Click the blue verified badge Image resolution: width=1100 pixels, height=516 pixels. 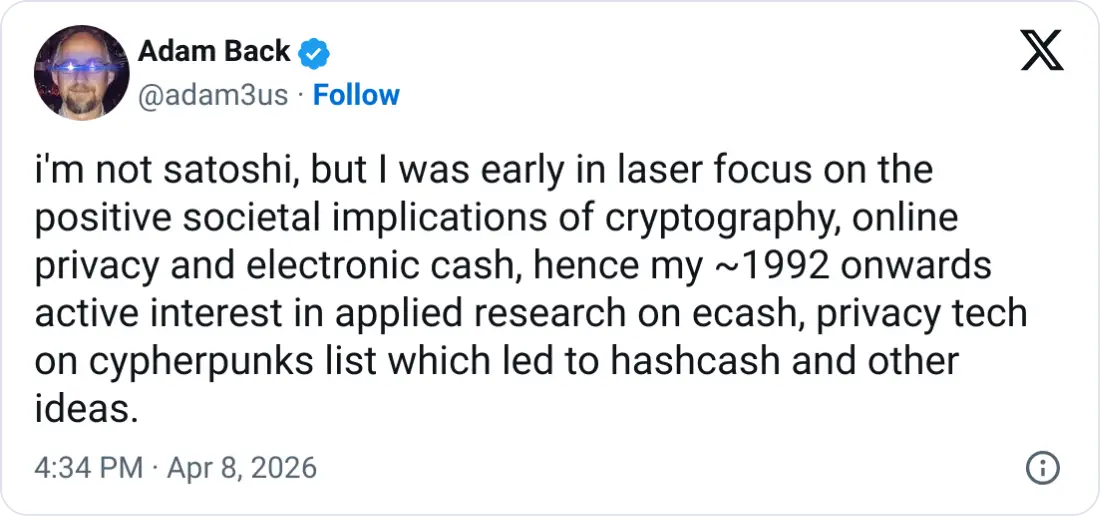point(315,51)
